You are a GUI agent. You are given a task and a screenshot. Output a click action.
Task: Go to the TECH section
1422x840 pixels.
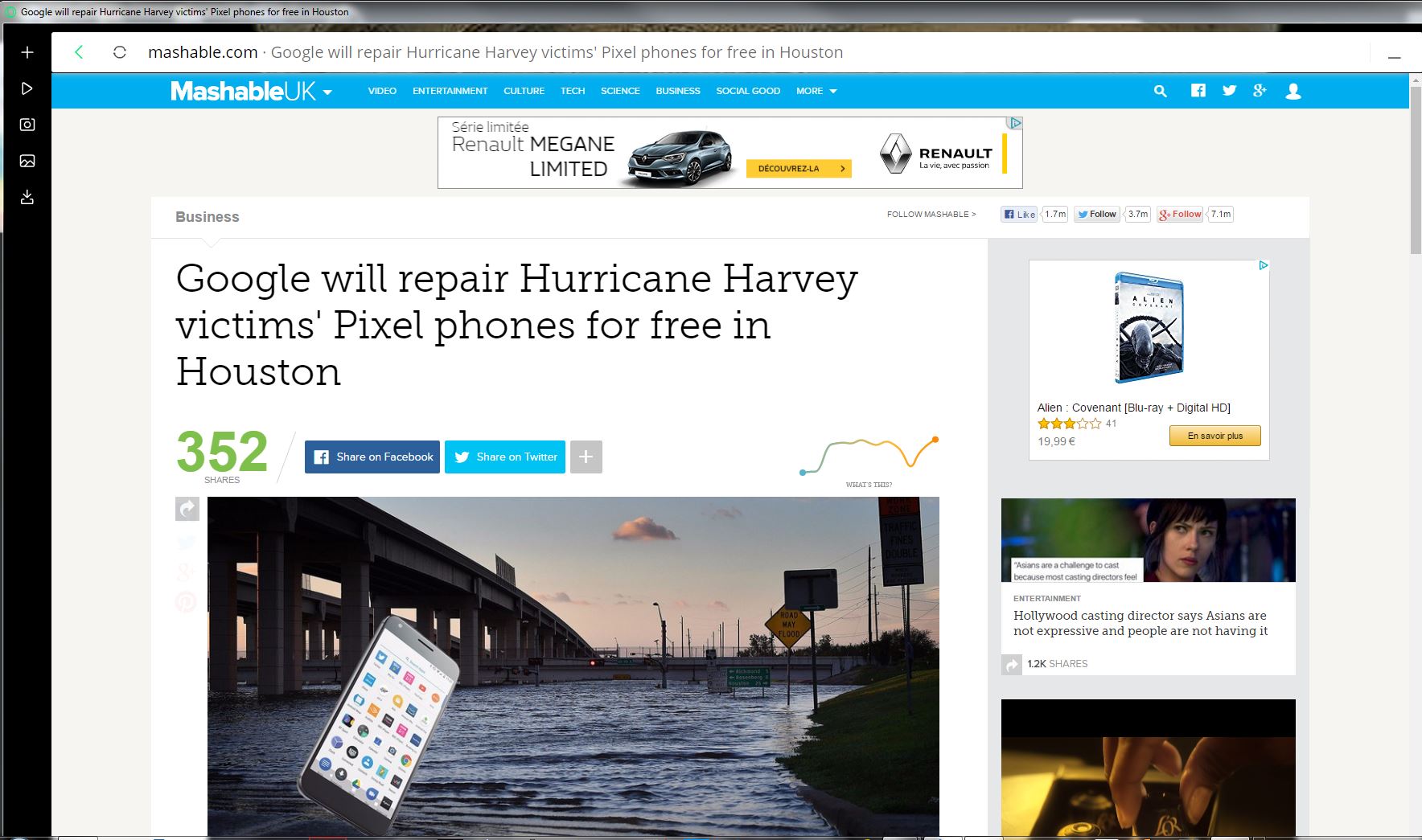573,91
